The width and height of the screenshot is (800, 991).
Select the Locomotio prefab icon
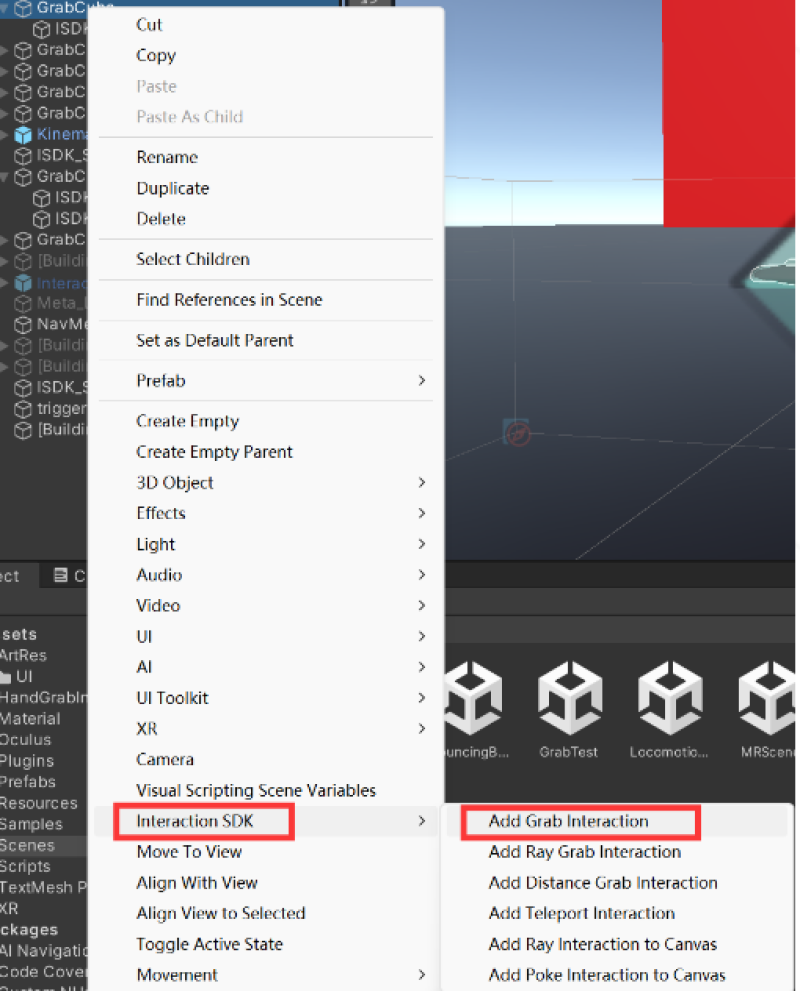pos(668,700)
